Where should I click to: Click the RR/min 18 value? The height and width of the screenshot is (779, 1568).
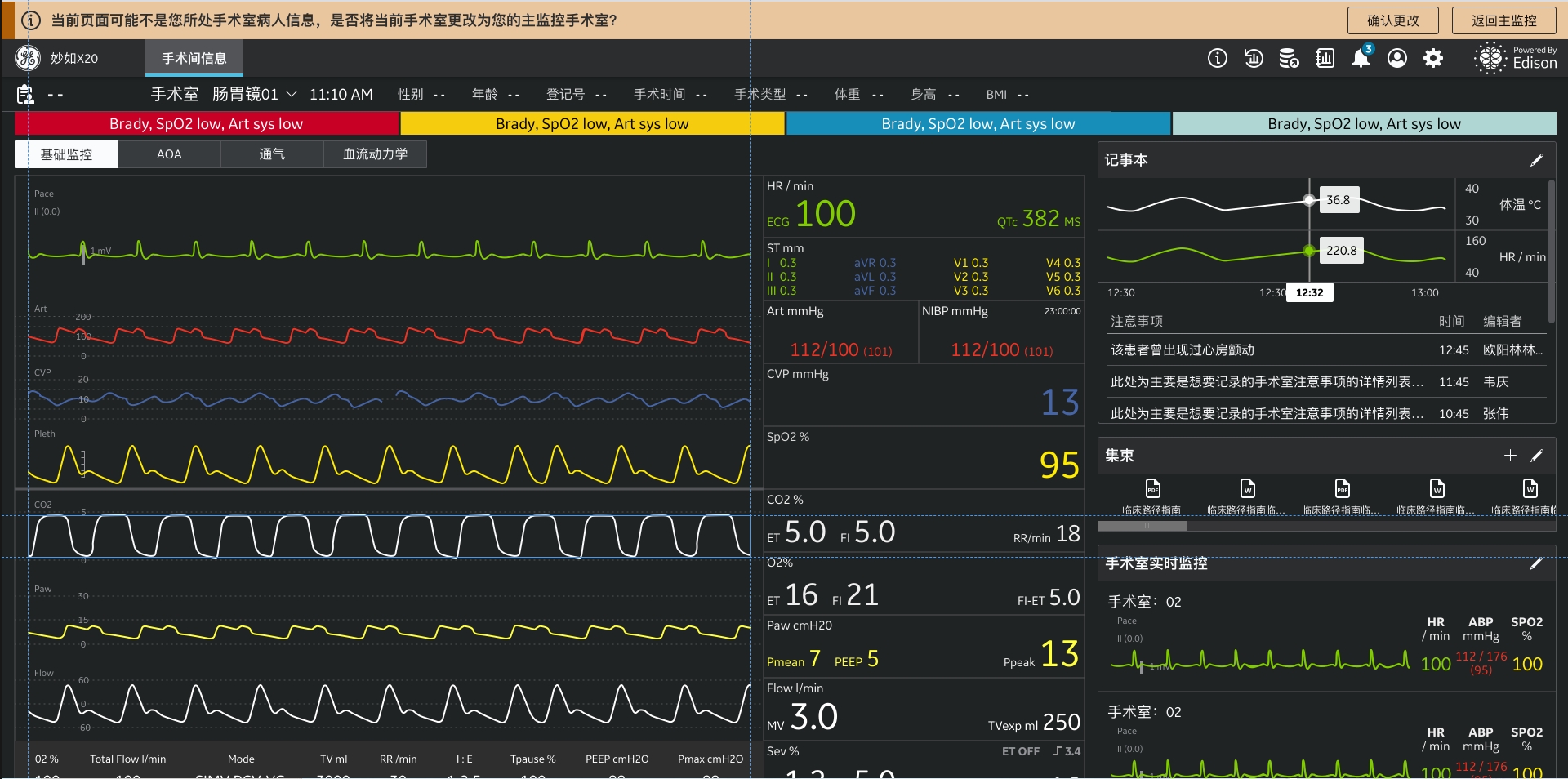coord(1046,534)
